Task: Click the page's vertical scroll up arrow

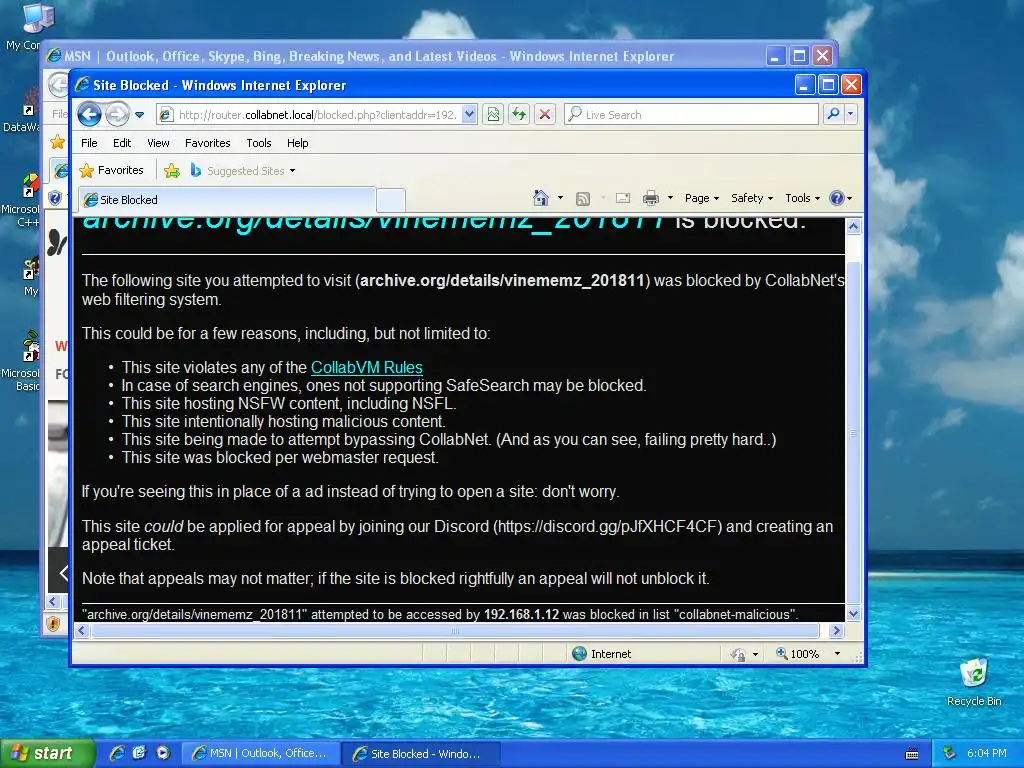Action: pos(853,227)
